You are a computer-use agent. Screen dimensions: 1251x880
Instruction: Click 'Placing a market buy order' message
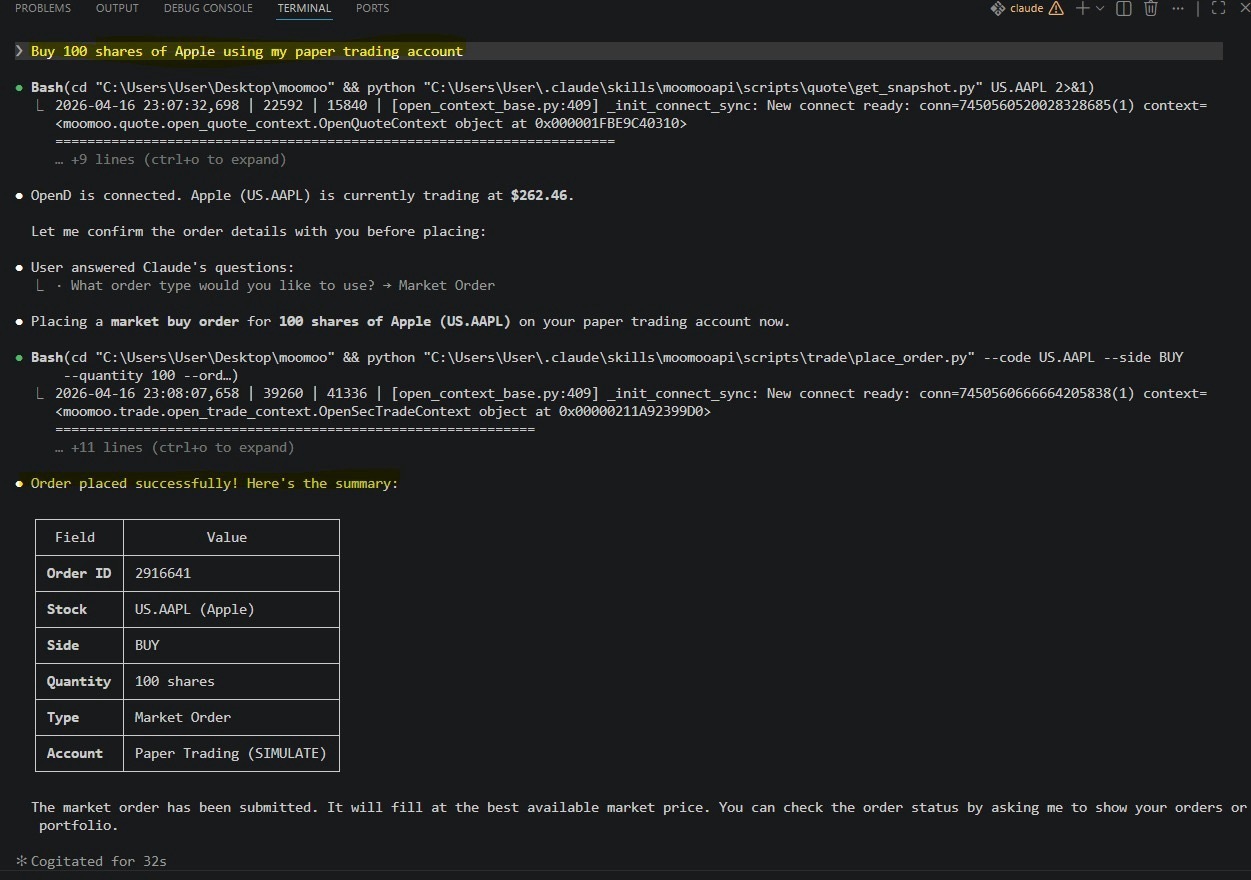point(410,321)
